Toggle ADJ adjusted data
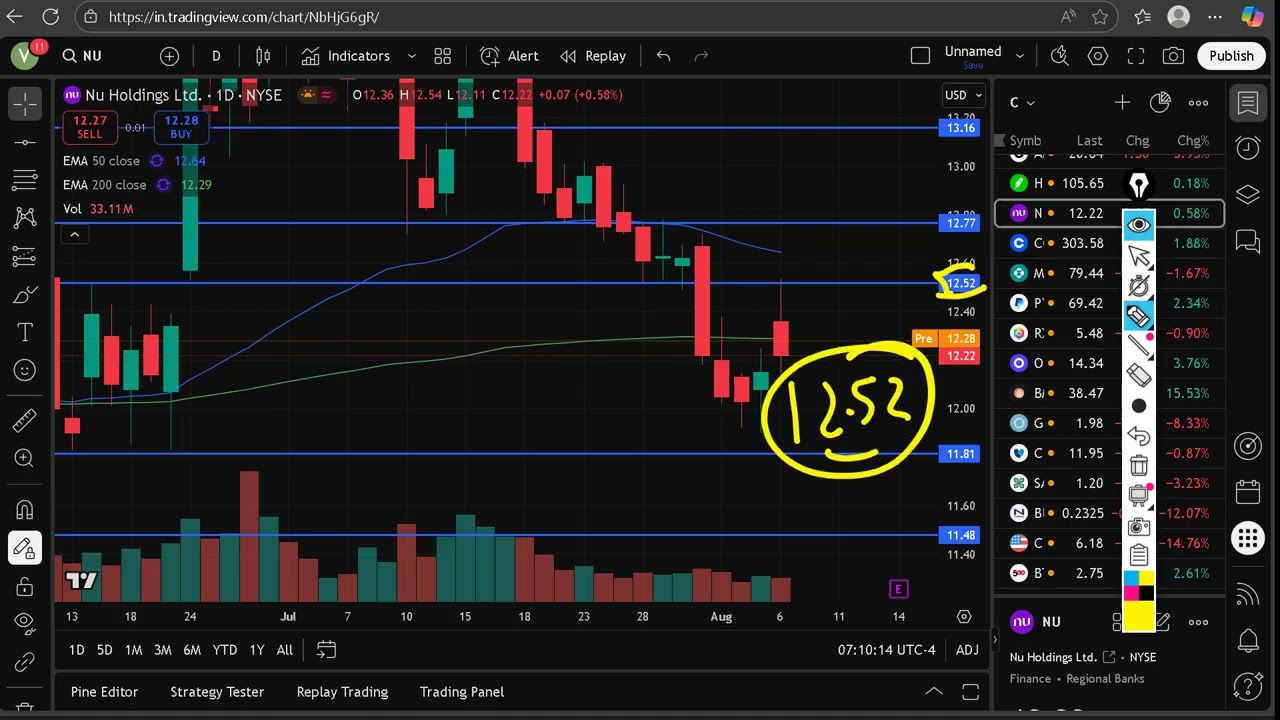This screenshot has height=720, width=1280. pos(967,650)
